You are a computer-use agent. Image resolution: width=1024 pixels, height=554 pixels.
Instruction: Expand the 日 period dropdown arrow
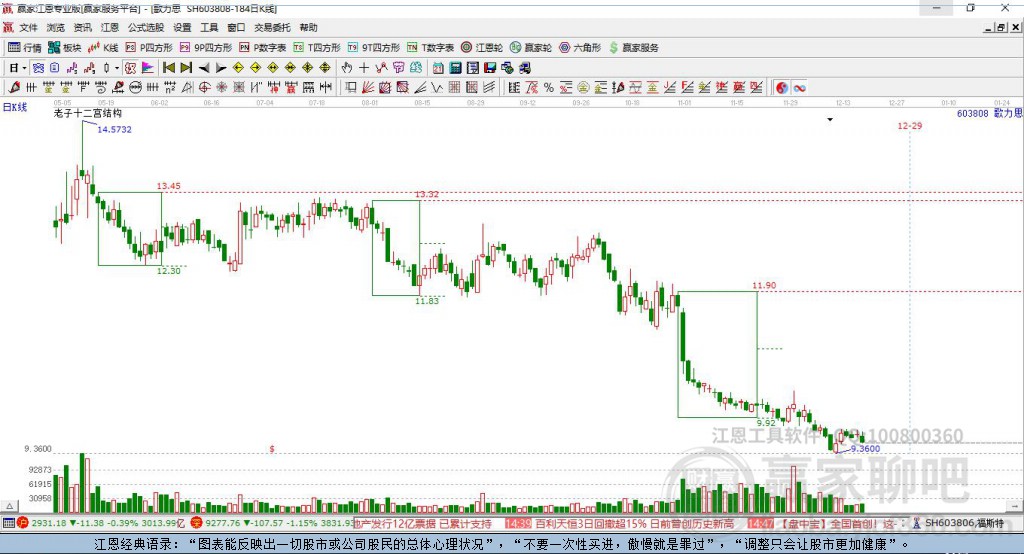[x=24, y=68]
